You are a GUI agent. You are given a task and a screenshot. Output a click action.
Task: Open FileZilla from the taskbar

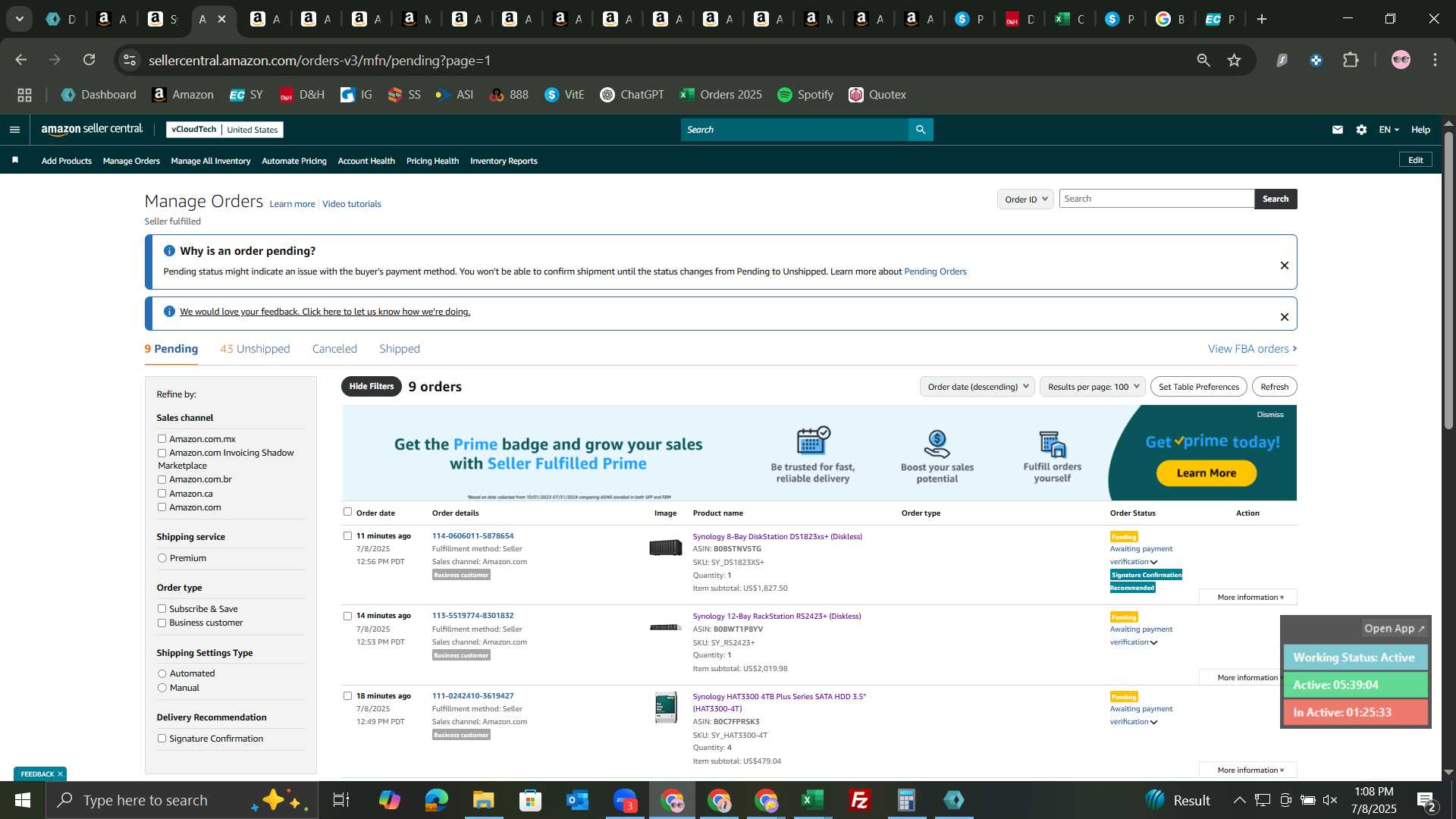coord(859,800)
